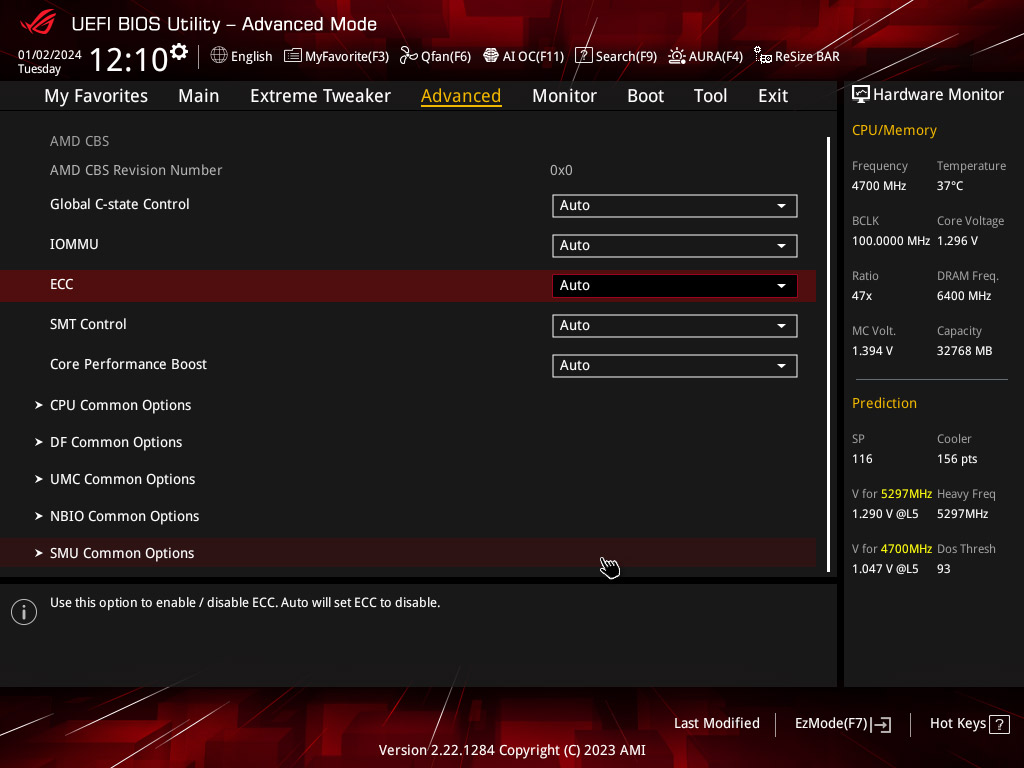Select the IOMMU label
Image resolution: width=1024 pixels, height=768 pixels.
[x=74, y=244]
